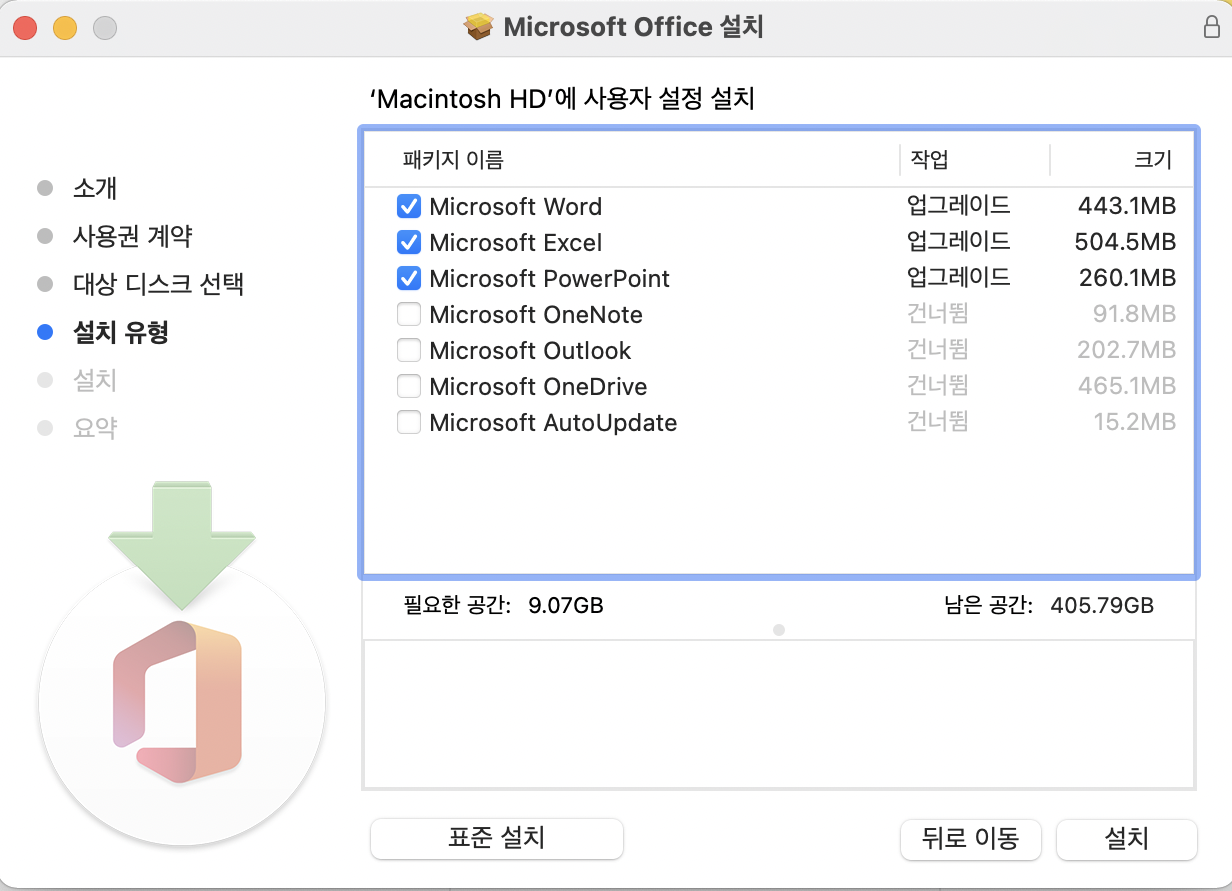The height and width of the screenshot is (891, 1232).
Task: Select the Microsoft PowerPoint row label
Action: tap(550, 279)
